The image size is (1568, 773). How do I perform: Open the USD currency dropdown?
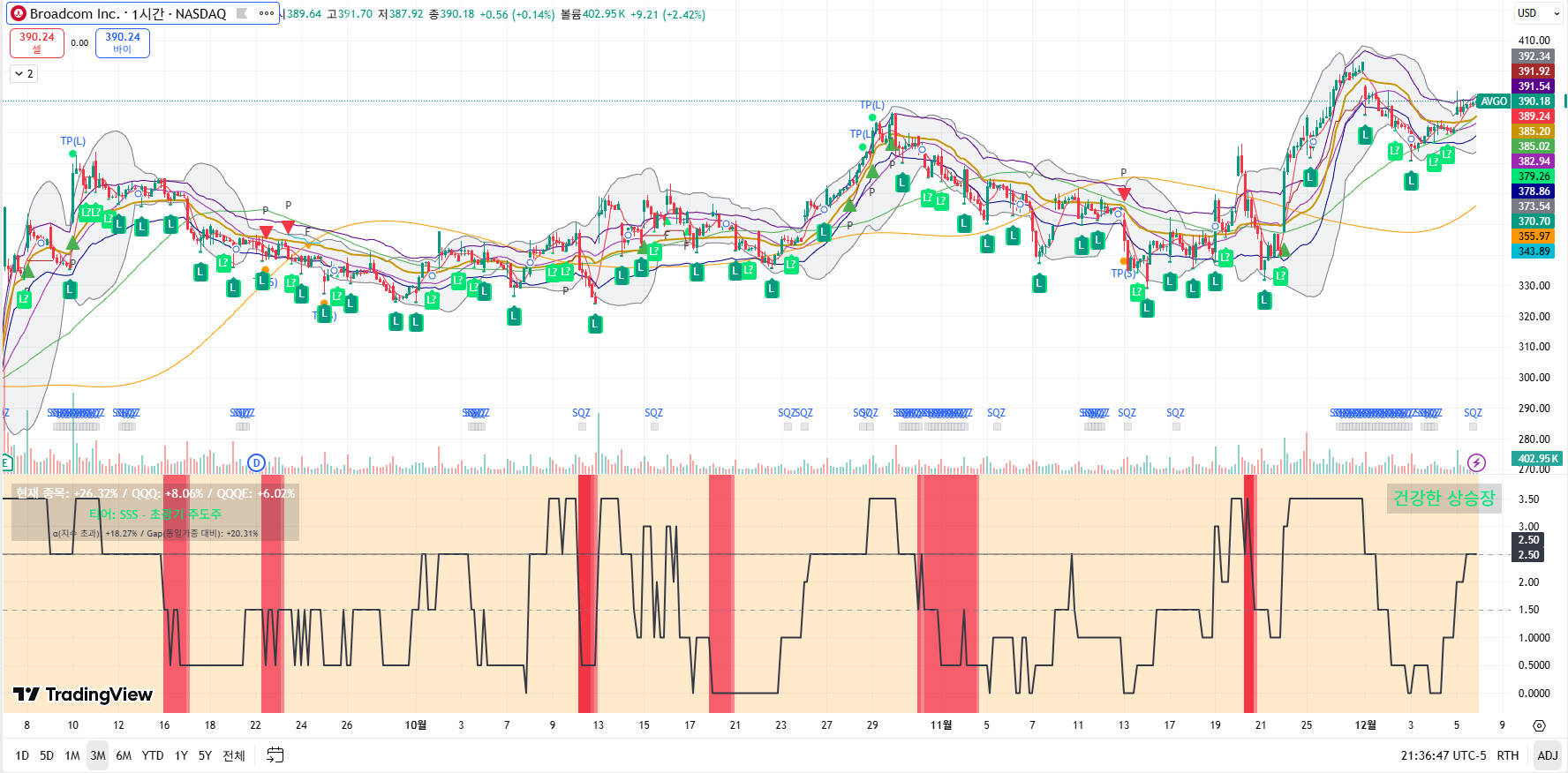tap(1532, 13)
